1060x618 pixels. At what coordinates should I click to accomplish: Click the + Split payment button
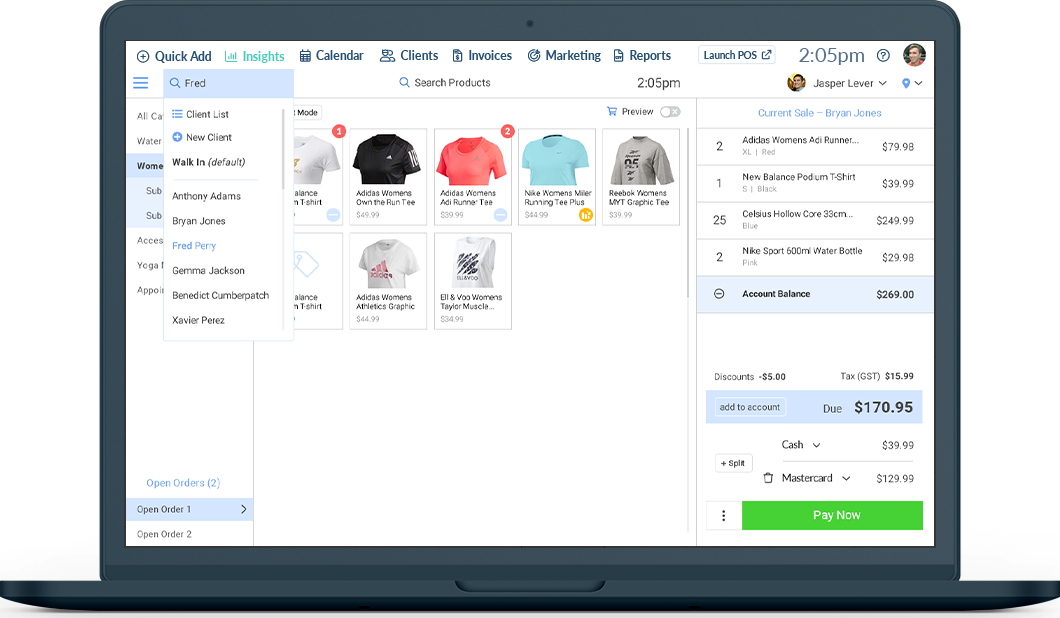pyautogui.click(x=733, y=463)
